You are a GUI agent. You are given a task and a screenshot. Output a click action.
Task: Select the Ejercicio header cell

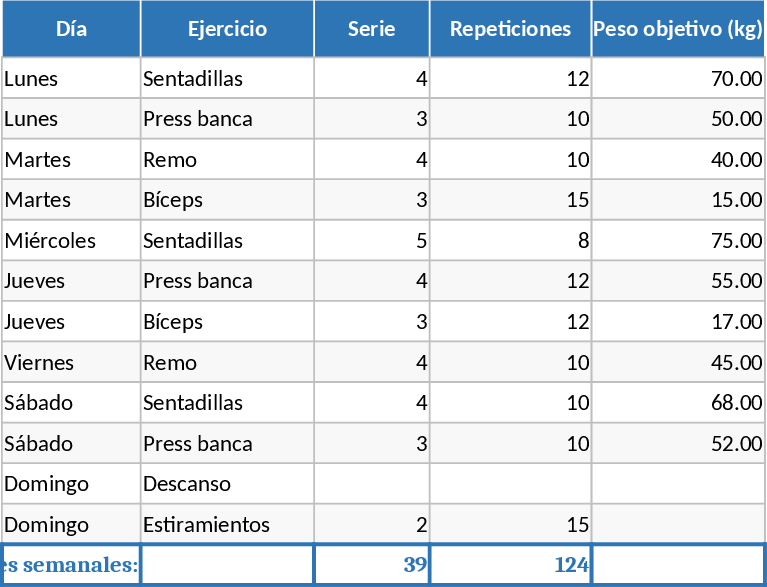(227, 29)
